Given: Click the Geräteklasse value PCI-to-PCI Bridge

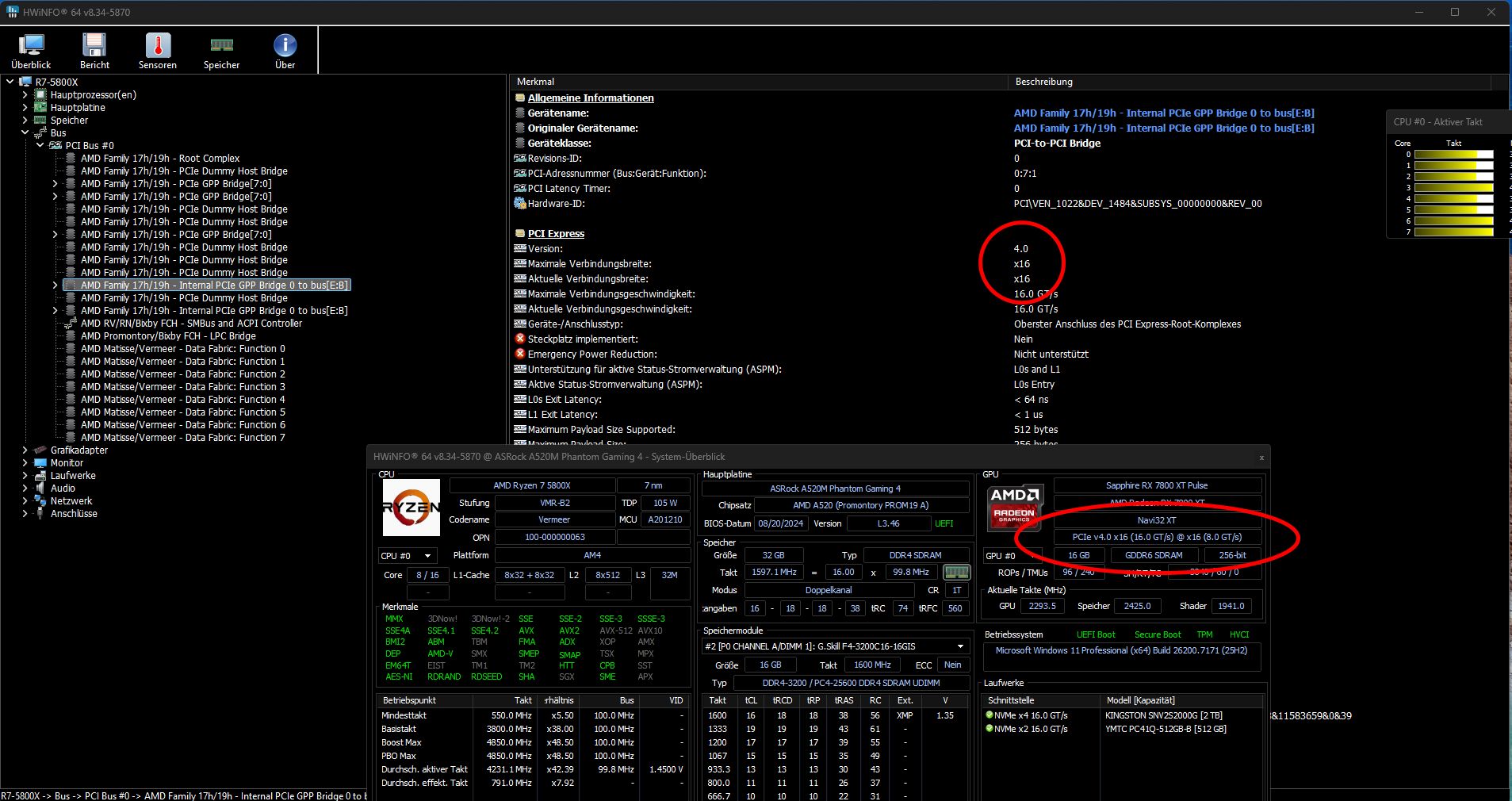Looking at the screenshot, I should (1057, 144).
